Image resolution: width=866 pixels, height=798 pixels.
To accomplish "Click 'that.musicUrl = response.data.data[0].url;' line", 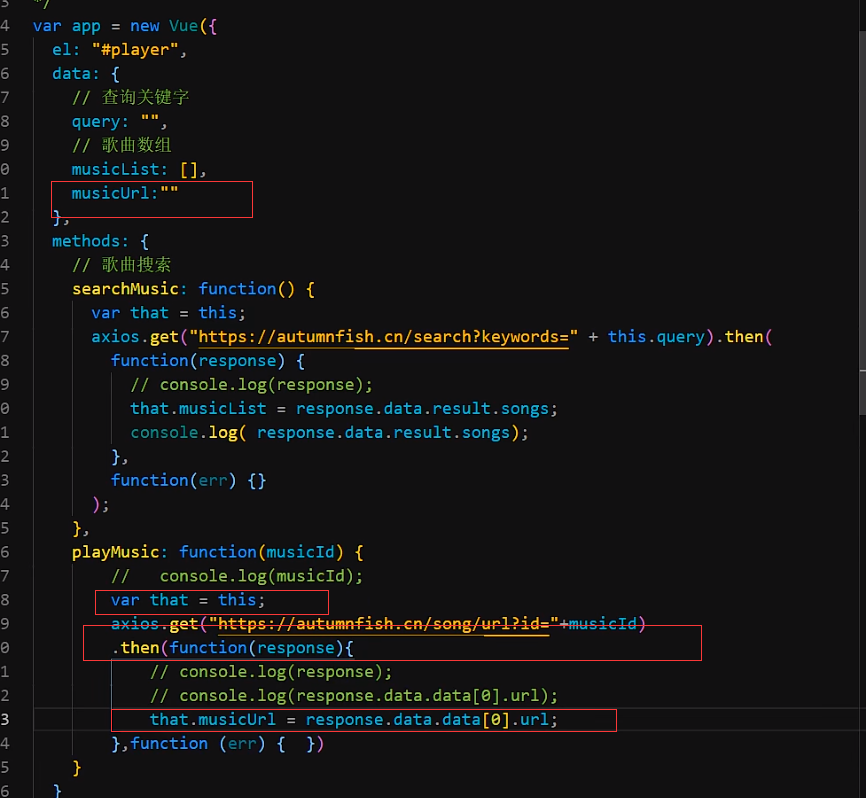I will 354,720.
